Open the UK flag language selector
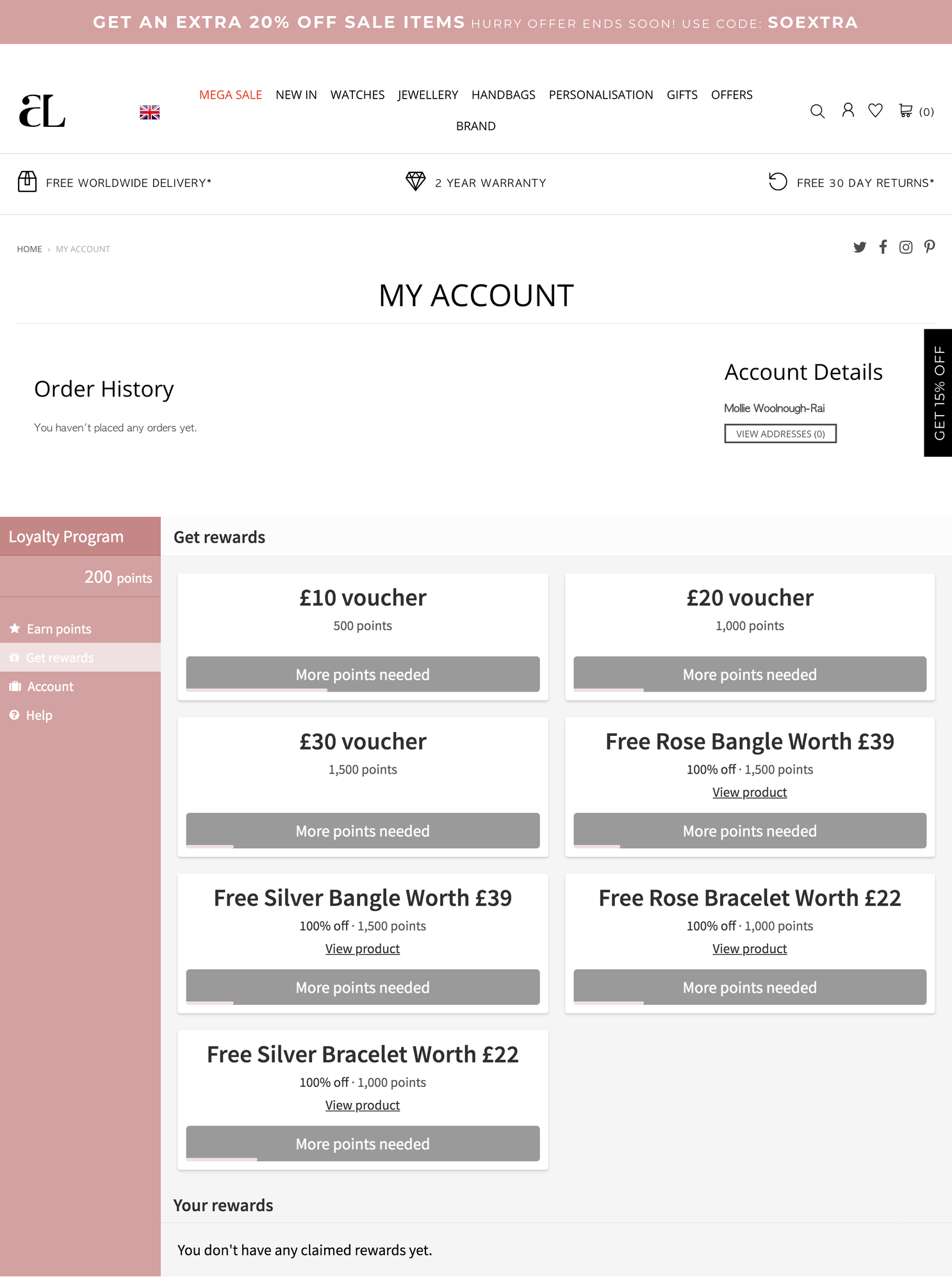 point(150,111)
